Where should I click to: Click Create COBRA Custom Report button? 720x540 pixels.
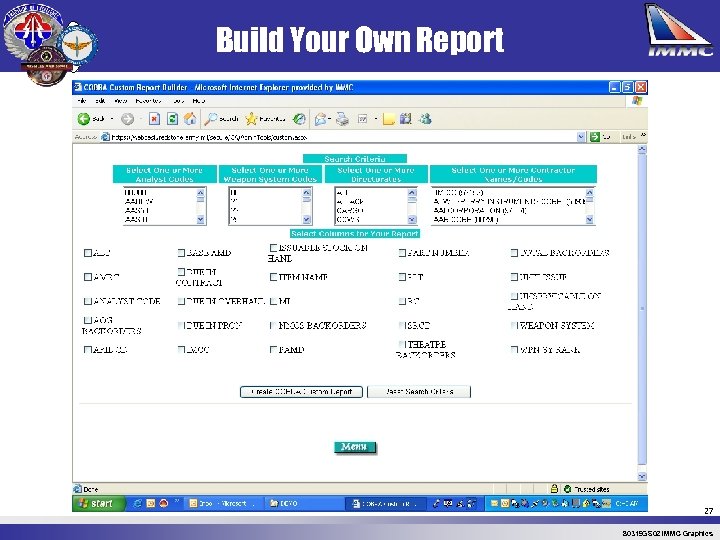[302, 392]
